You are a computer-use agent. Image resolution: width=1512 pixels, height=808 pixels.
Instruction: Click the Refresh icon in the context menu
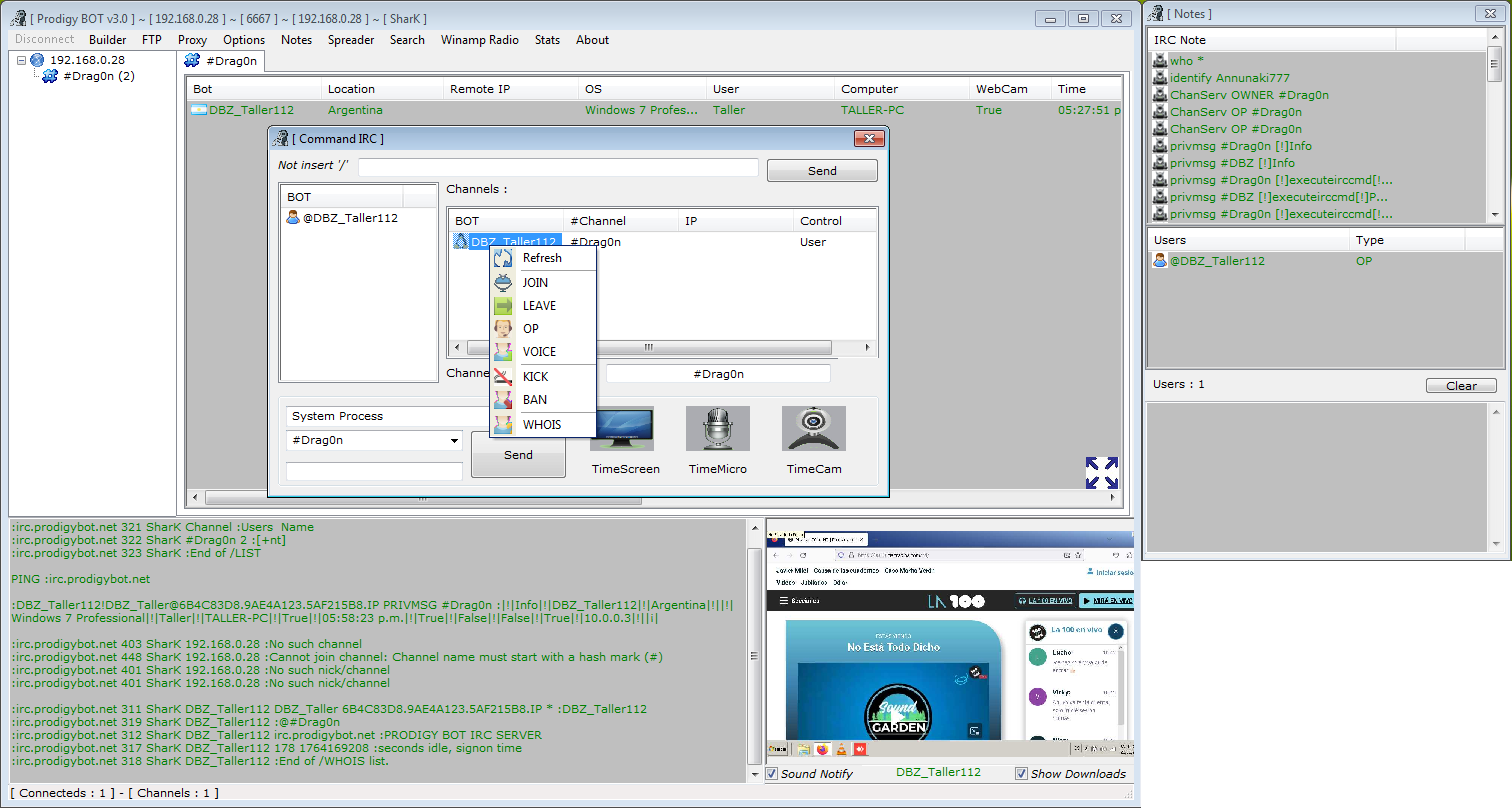tap(503, 258)
